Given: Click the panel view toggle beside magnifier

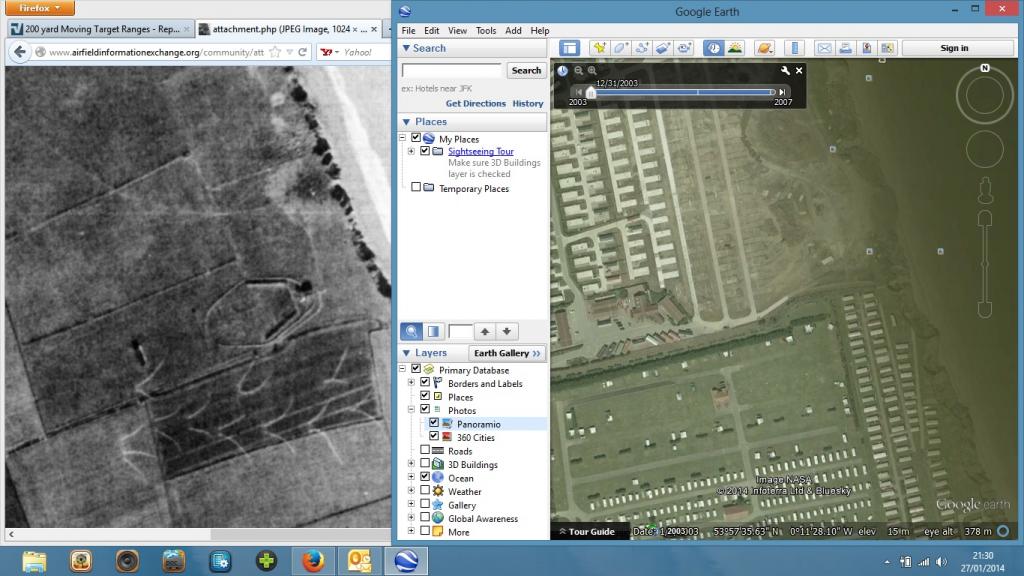Looking at the screenshot, I should [433, 332].
